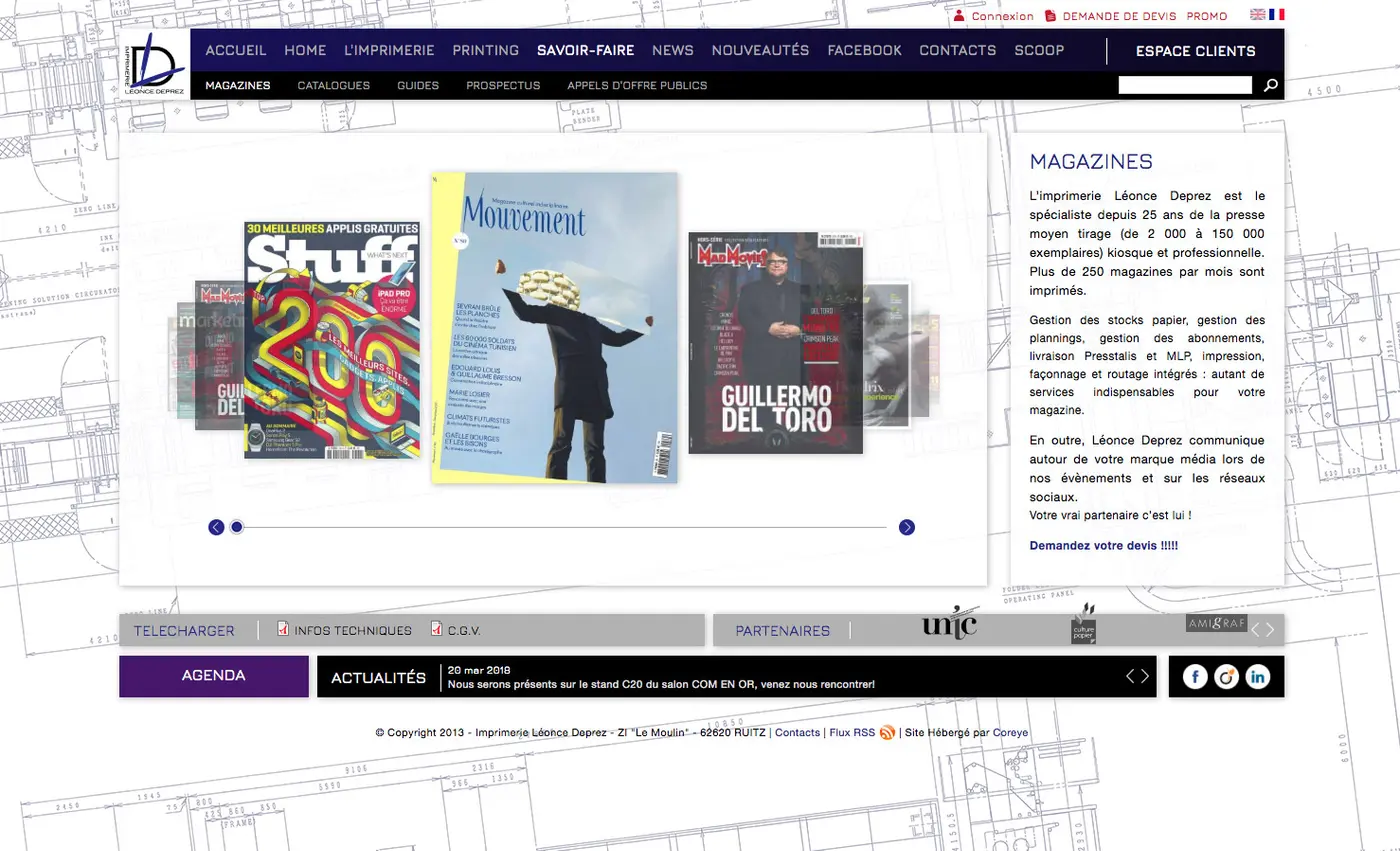This screenshot has width=1400, height=851.
Task: Open the Coreye hosting link
Action: pyautogui.click(x=1010, y=733)
